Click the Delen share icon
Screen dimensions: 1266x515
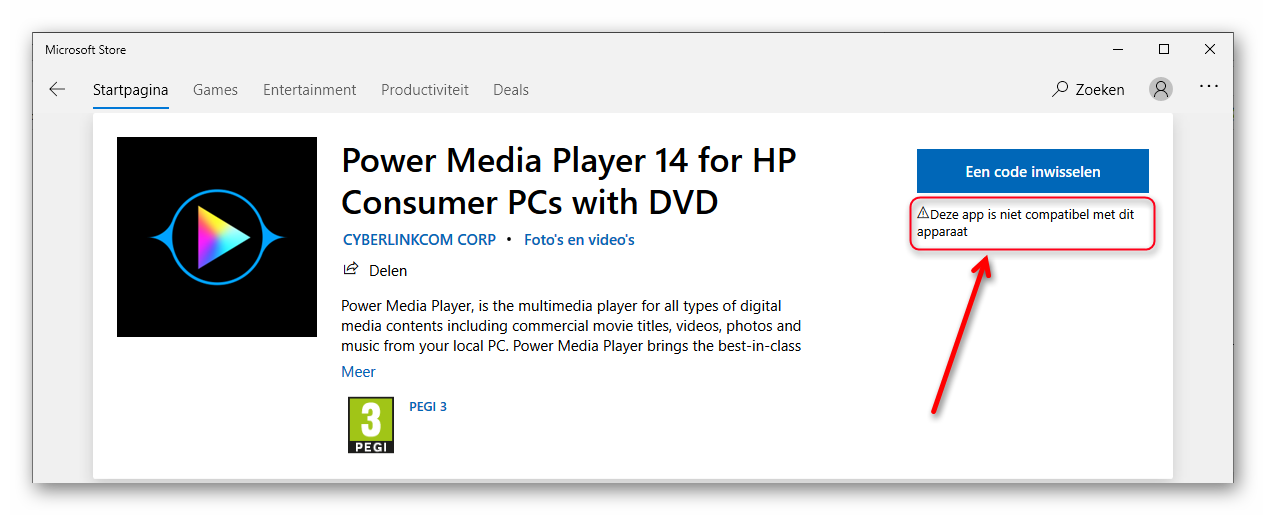pyautogui.click(x=351, y=269)
